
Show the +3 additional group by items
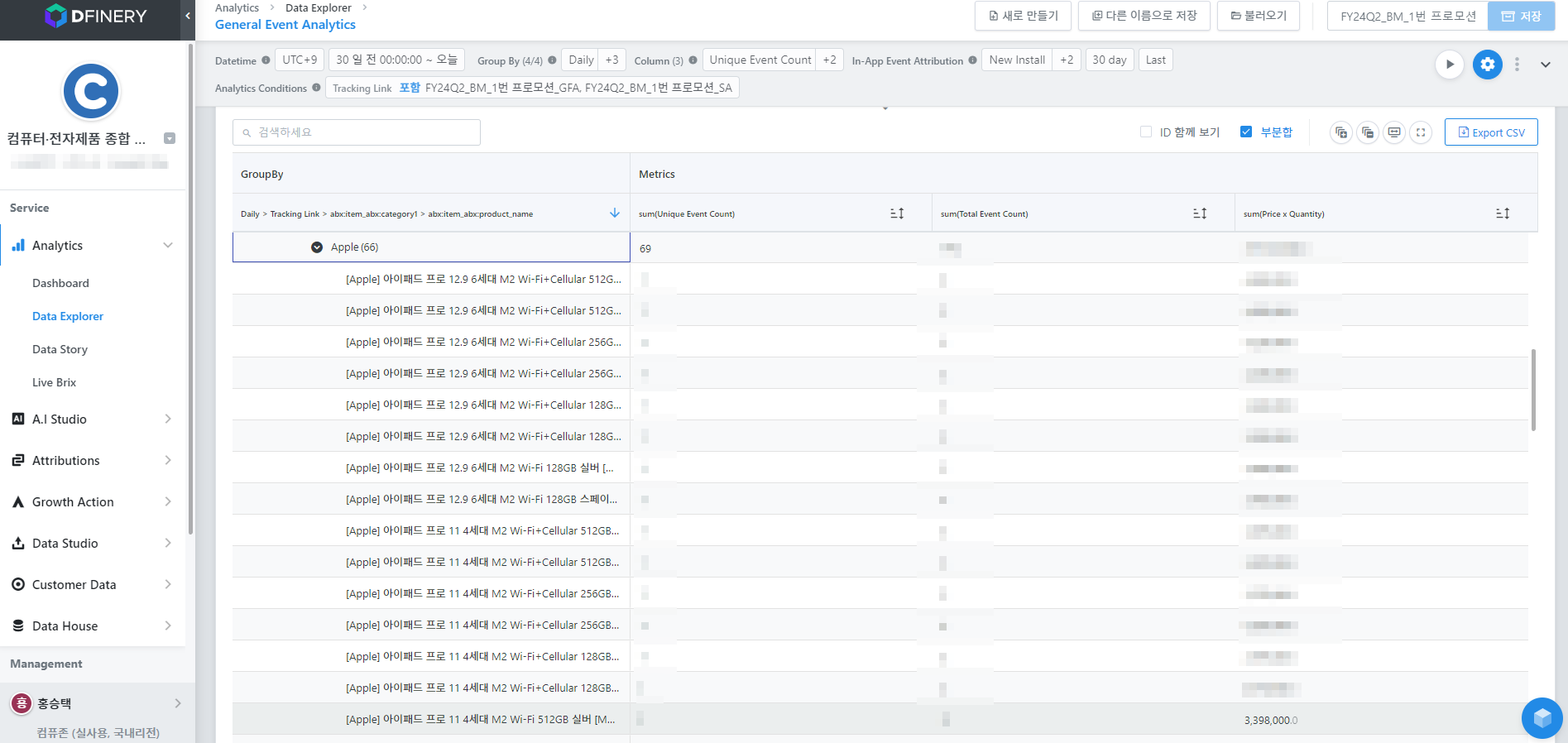coord(611,60)
